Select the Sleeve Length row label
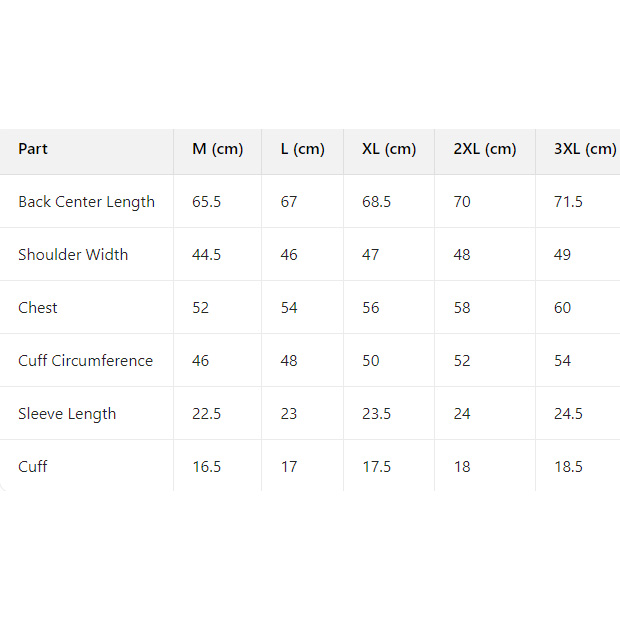Viewport: 620px width, 620px height. [x=67, y=414]
